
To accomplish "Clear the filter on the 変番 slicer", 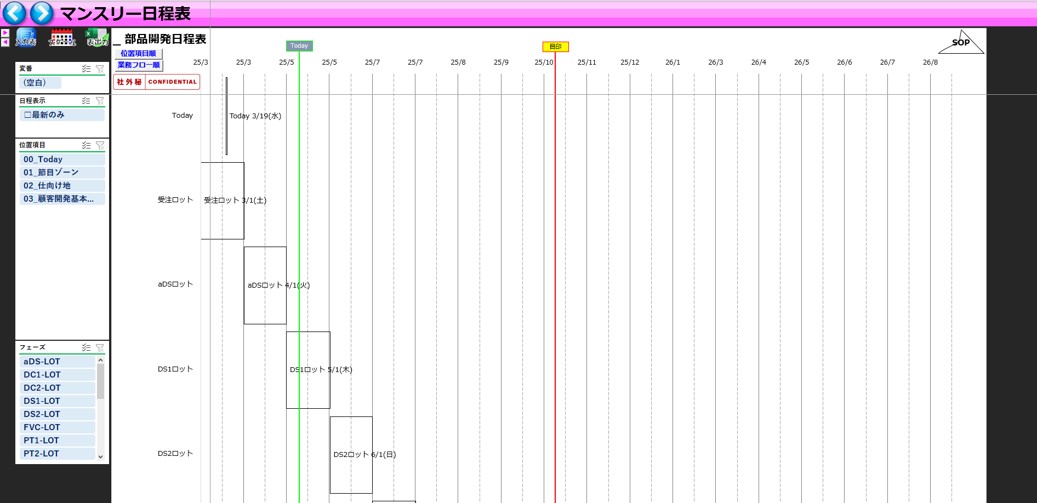I will click(x=100, y=68).
